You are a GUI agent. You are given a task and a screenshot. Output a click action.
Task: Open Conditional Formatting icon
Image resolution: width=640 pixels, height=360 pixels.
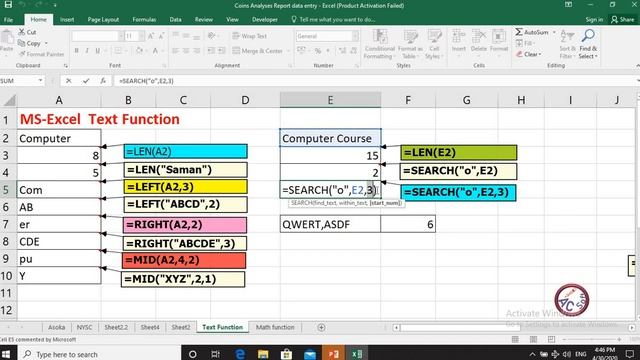(380, 37)
